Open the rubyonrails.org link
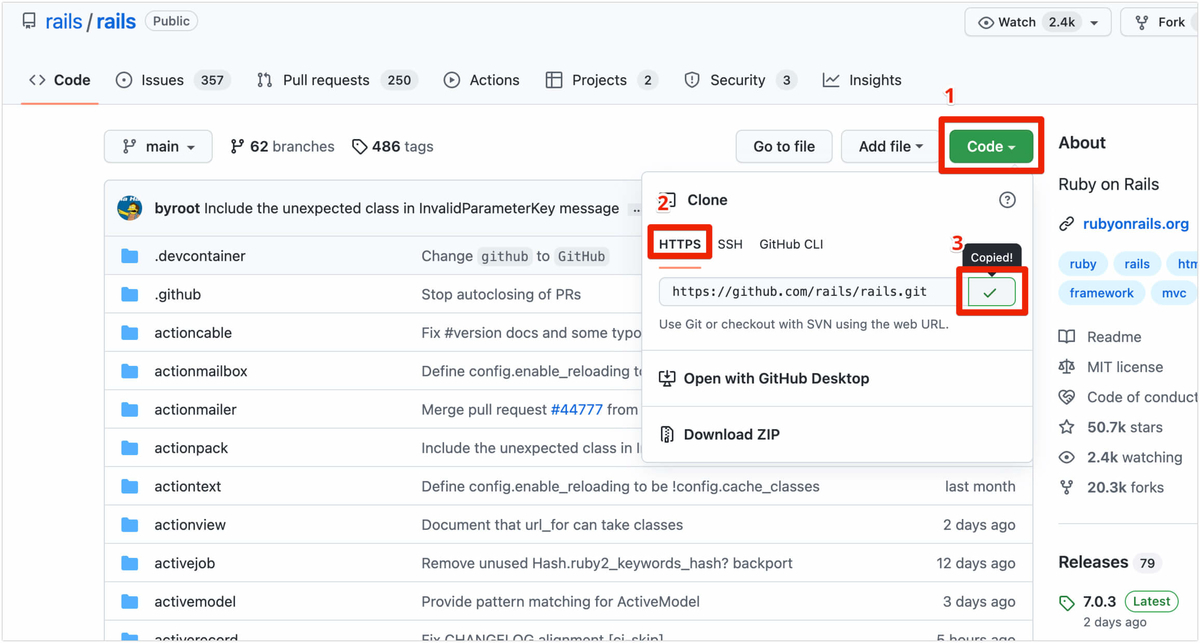 coord(1135,224)
